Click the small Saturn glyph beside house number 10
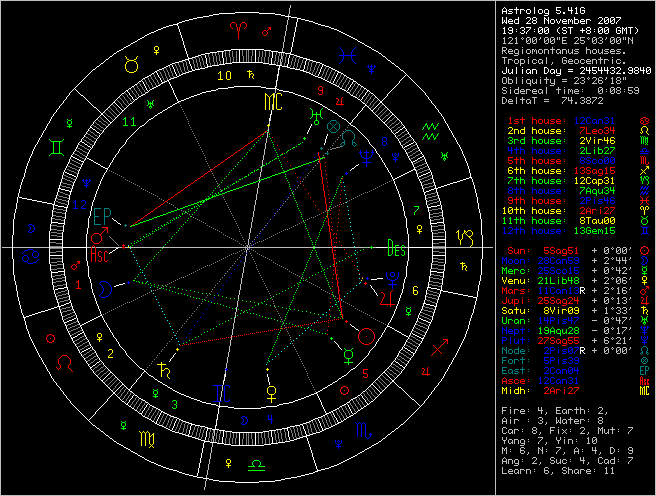 click(x=251, y=75)
